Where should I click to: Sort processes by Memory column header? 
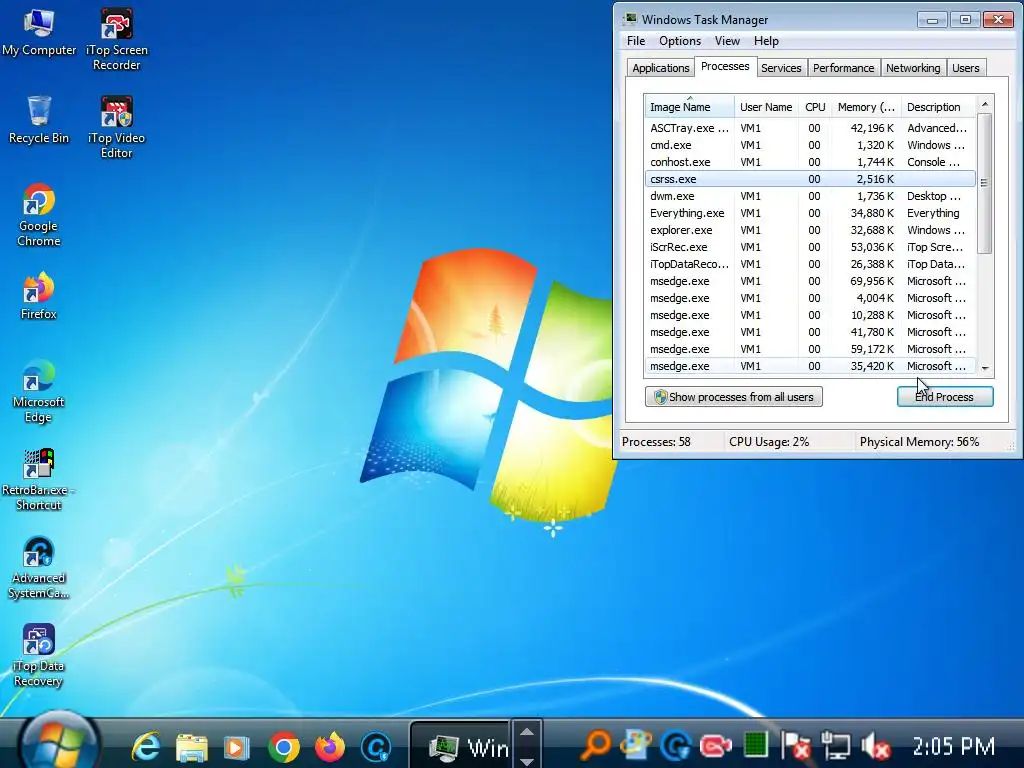pyautogui.click(x=866, y=106)
